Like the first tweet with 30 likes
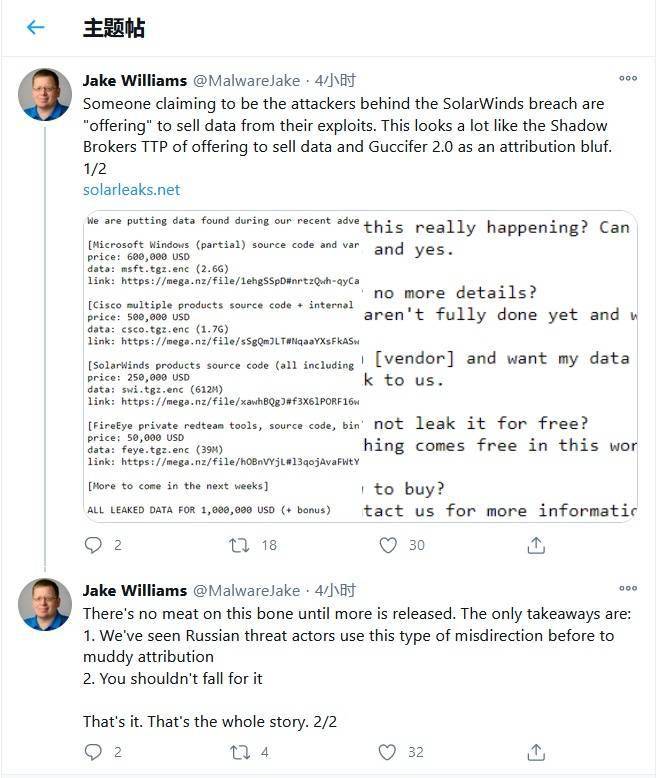 [388, 545]
